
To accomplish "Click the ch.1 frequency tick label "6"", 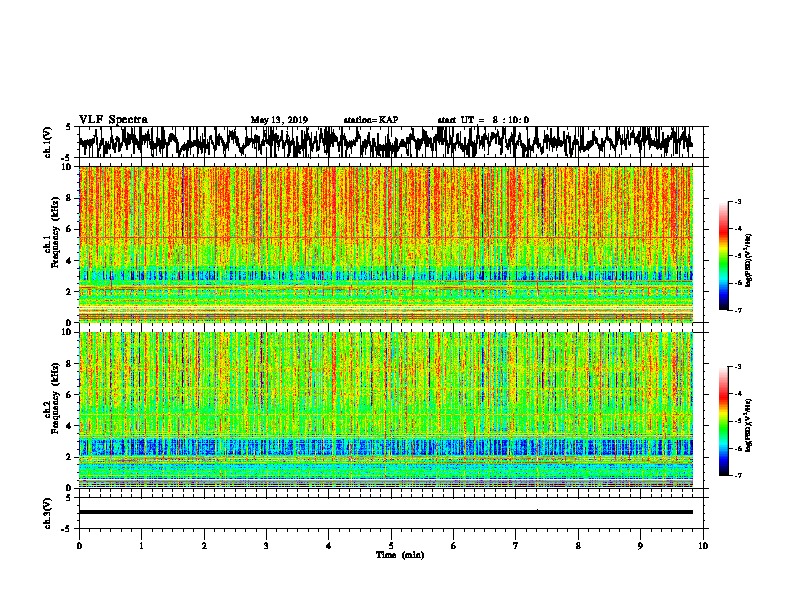I will (x=70, y=229).
